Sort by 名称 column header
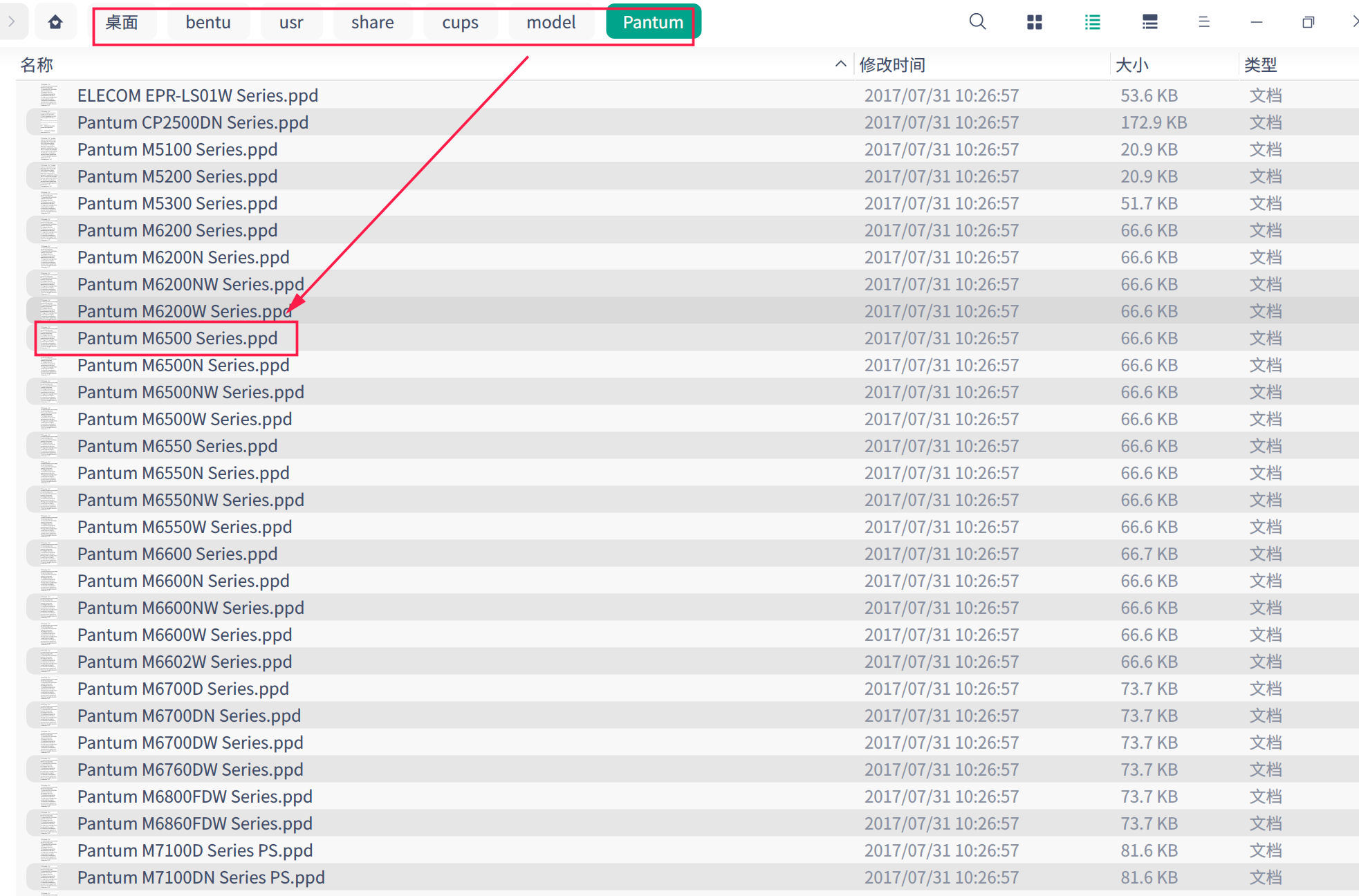1359x896 pixels. (x=37, y=65)
